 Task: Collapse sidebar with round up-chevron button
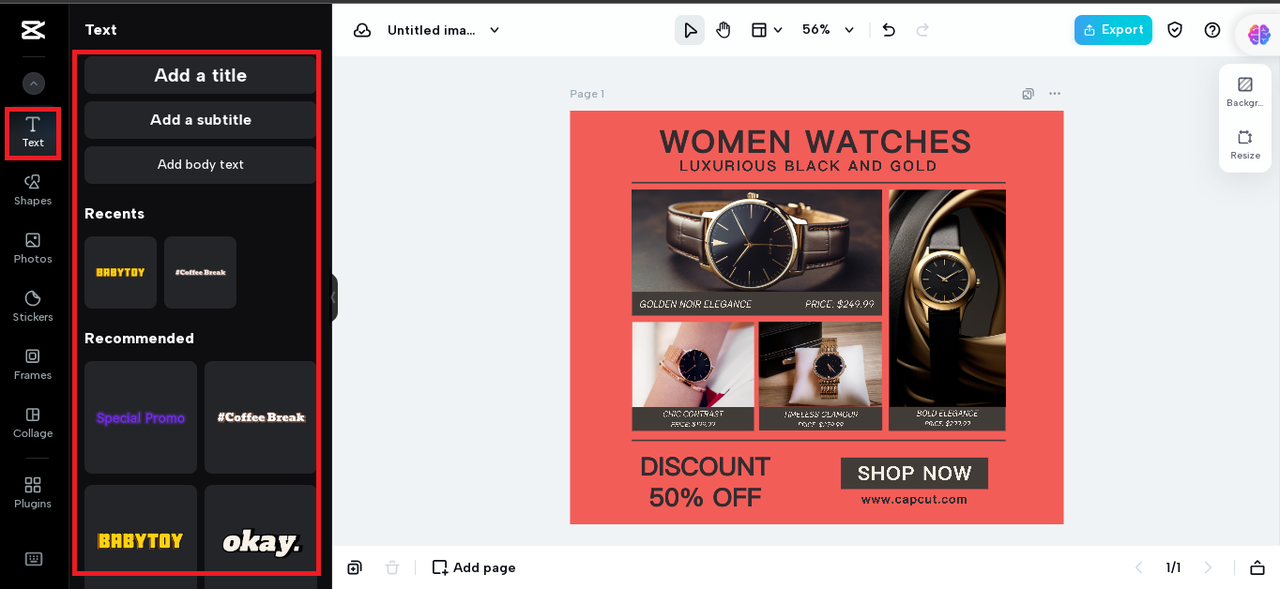tap(34, 84)
